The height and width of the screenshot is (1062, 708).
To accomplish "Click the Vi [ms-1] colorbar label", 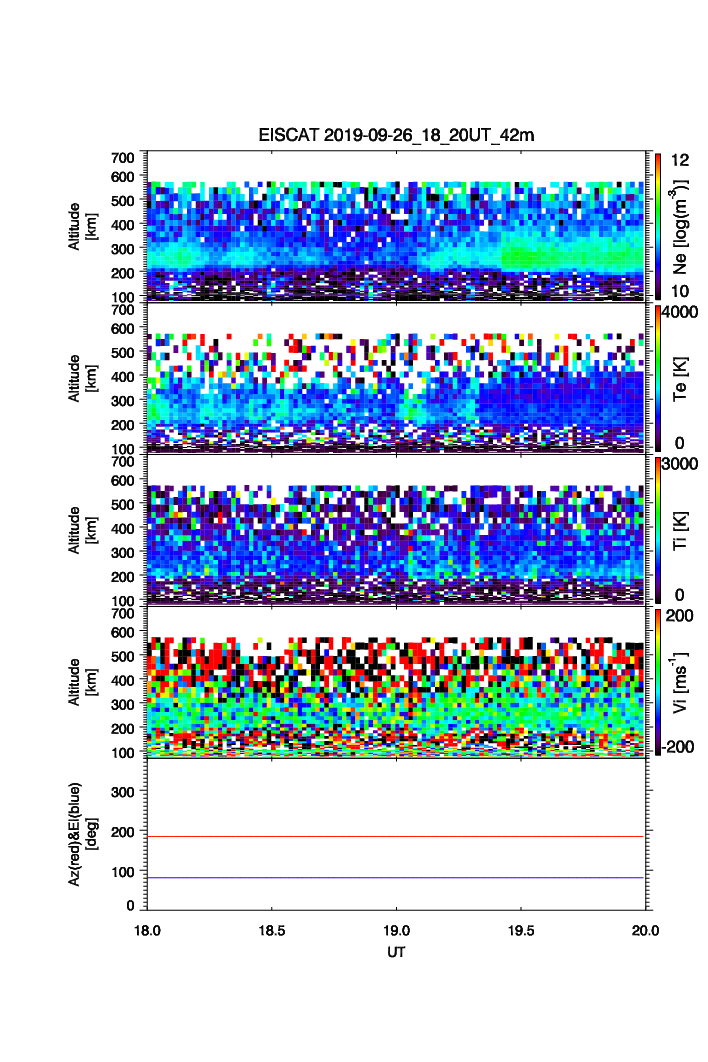I will coord(682,680).
